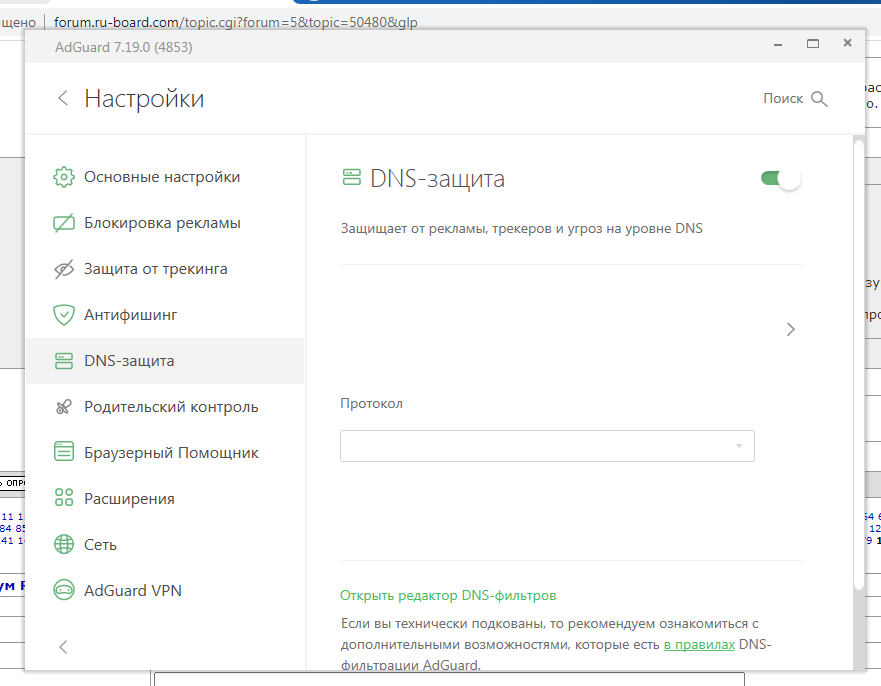Image resolution: width=881 pixels, height=686 pixels.
Task: Click the browser address bar URL
Action: 235,22
